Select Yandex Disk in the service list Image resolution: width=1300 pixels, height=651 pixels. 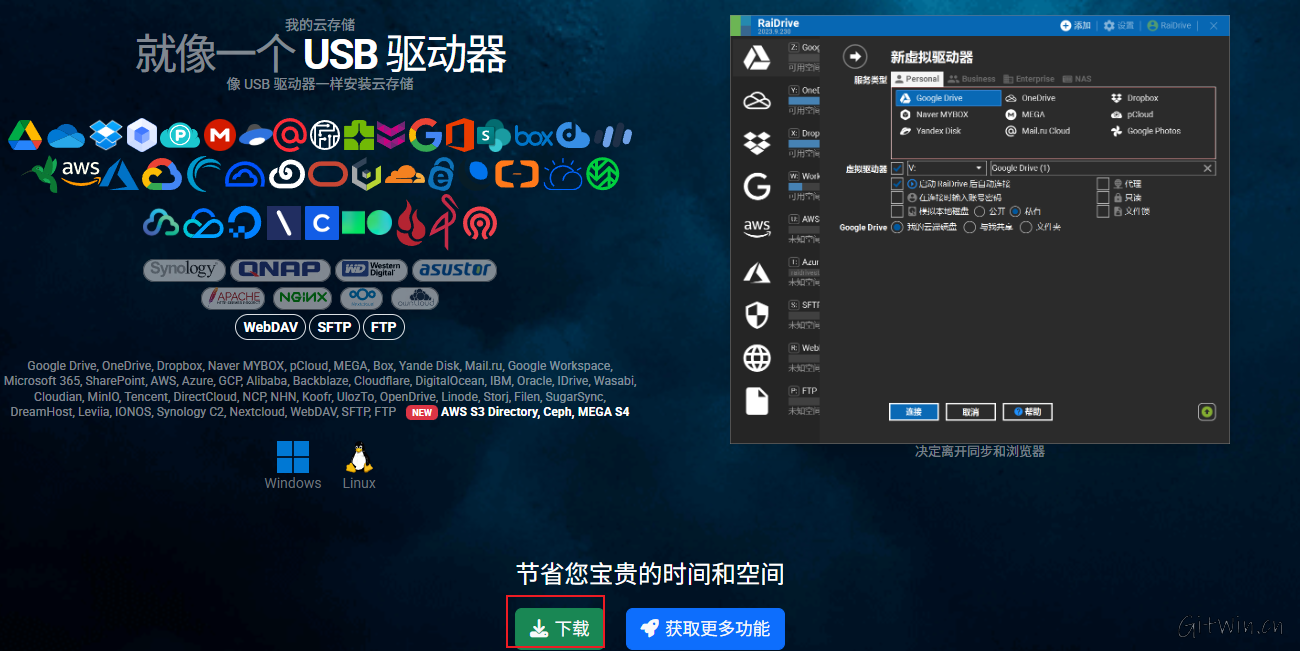pos(930,131)
